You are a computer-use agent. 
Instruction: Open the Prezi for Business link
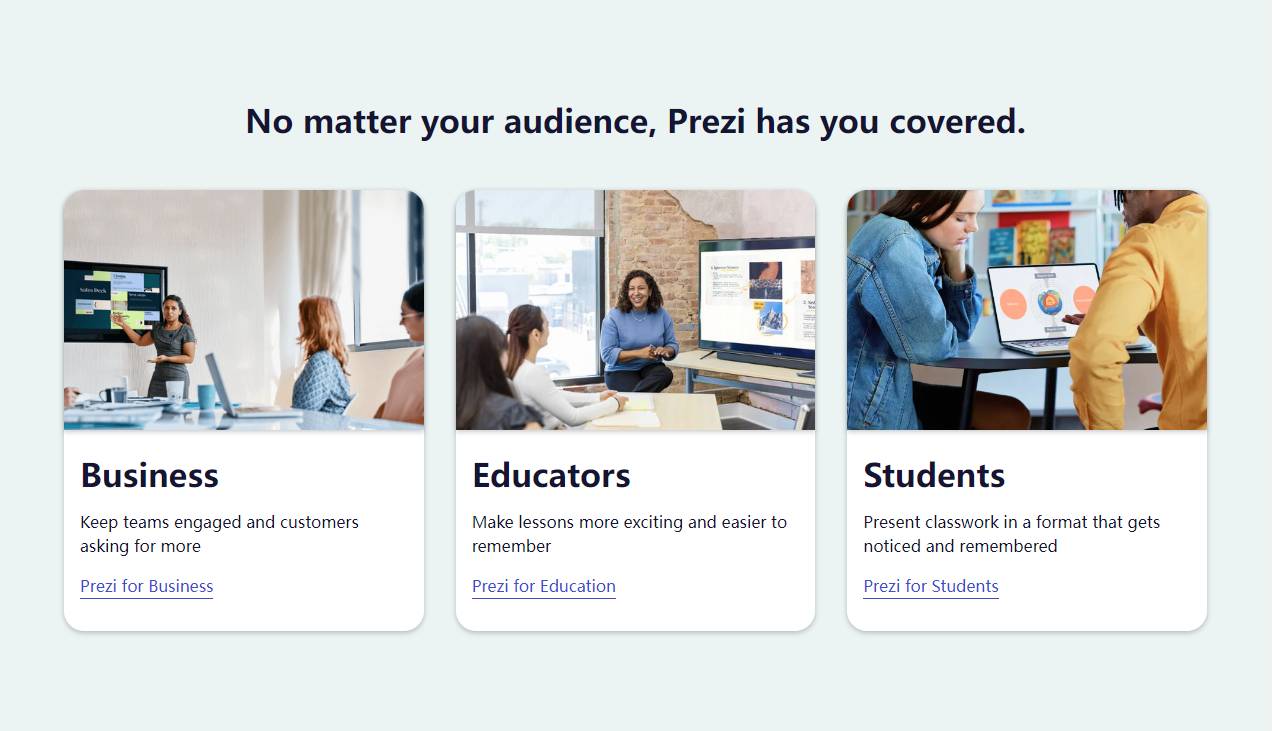point(147,586)
